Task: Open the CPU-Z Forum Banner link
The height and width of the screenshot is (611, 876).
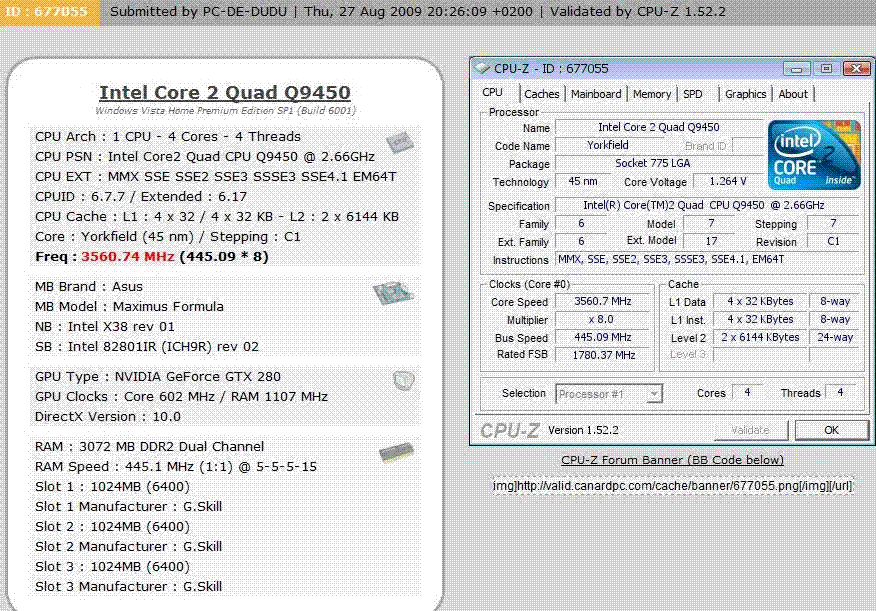Action: [672, 460]
